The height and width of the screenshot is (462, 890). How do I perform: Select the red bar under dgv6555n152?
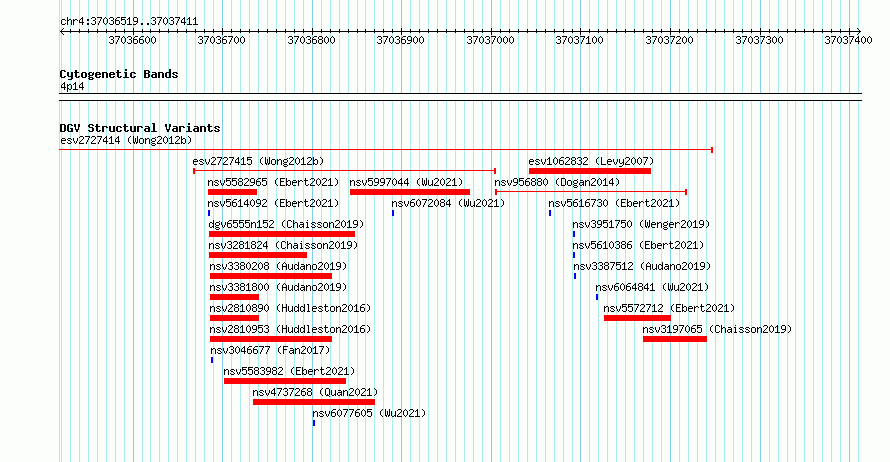[x=282, y=234]
